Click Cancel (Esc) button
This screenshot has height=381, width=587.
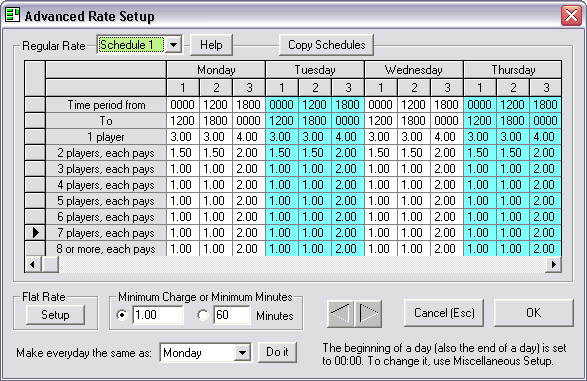pyautogui.click(x=444, y=313)
